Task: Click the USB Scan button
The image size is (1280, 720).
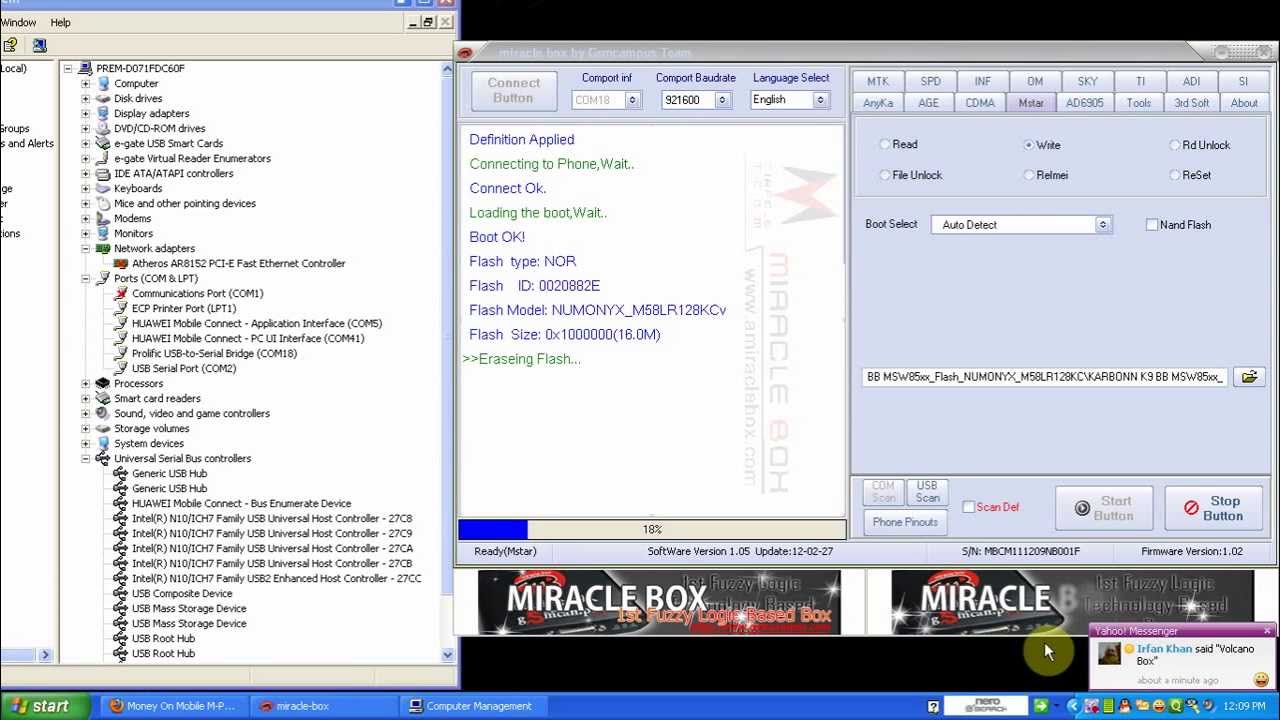Action: pos(927,492)
